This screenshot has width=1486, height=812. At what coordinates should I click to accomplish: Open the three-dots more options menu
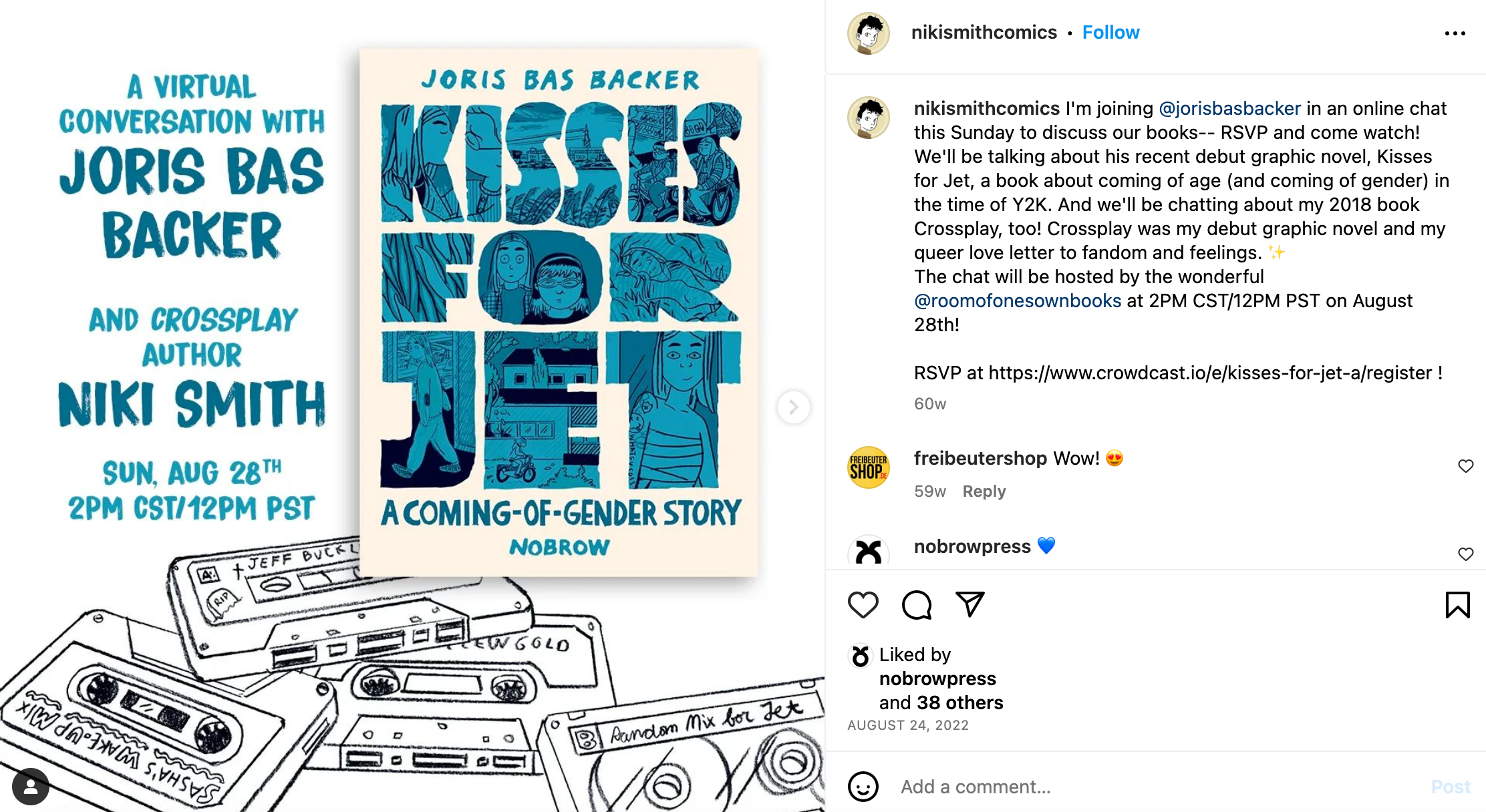coord(1455,33)
